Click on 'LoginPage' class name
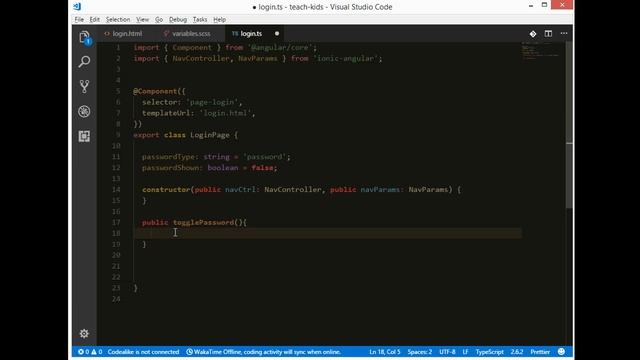 point(210,135)
